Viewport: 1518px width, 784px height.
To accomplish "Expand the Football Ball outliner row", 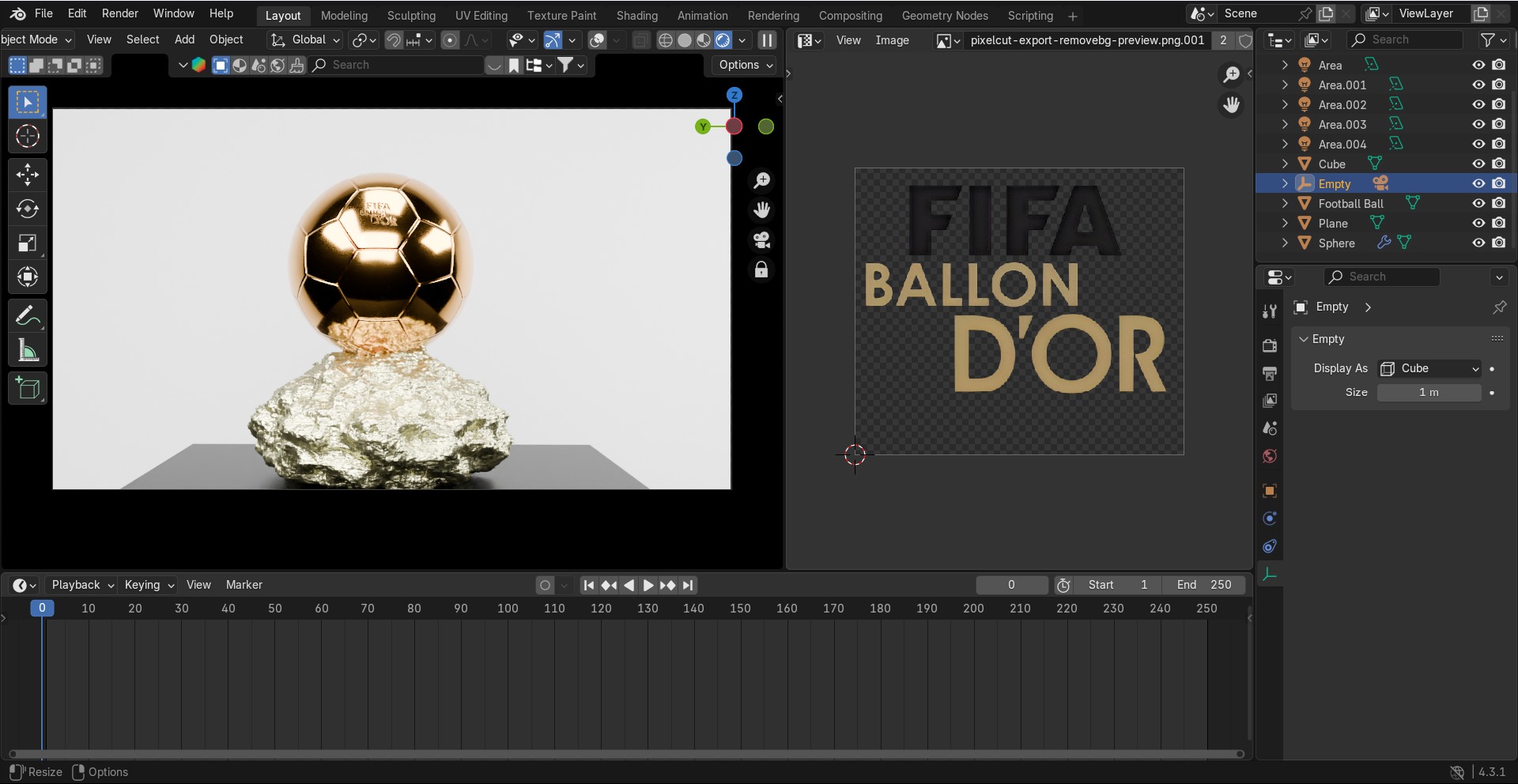I will click(x=1285, y=203).
